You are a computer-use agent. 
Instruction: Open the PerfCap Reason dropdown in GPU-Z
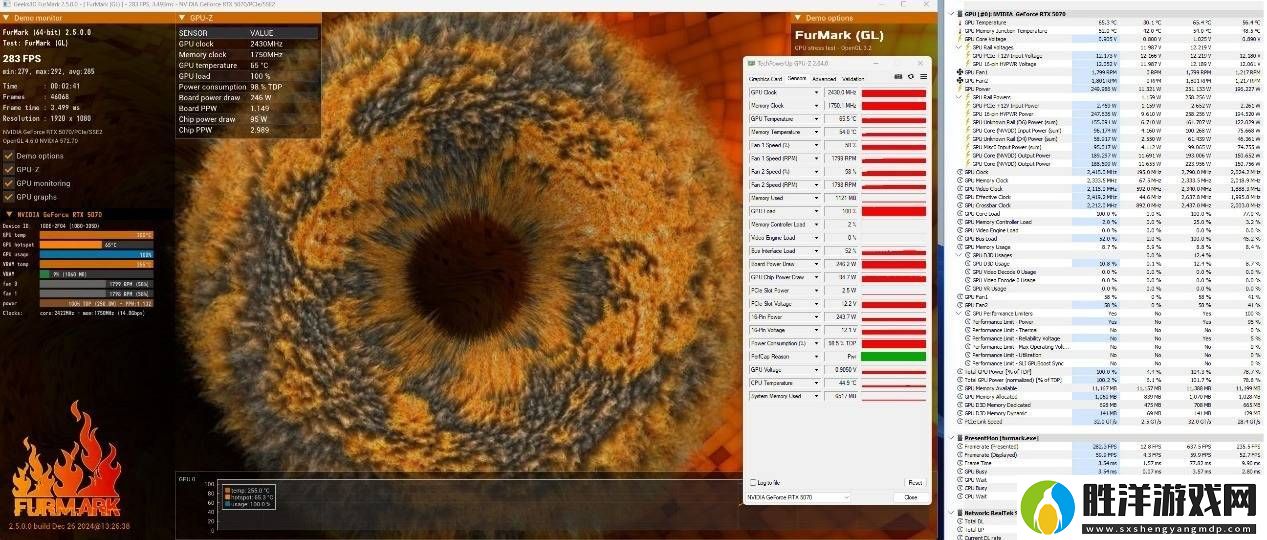(815, 356)
